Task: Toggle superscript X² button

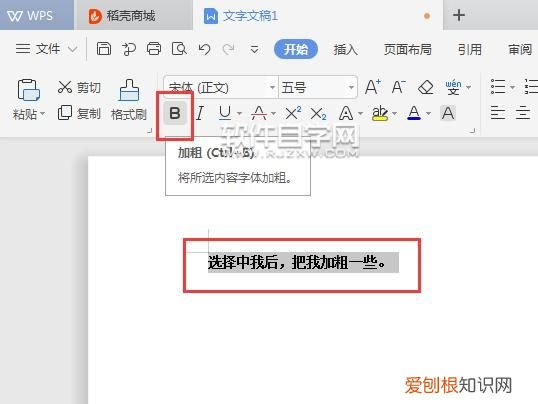Action: click(x=293, y=113)
